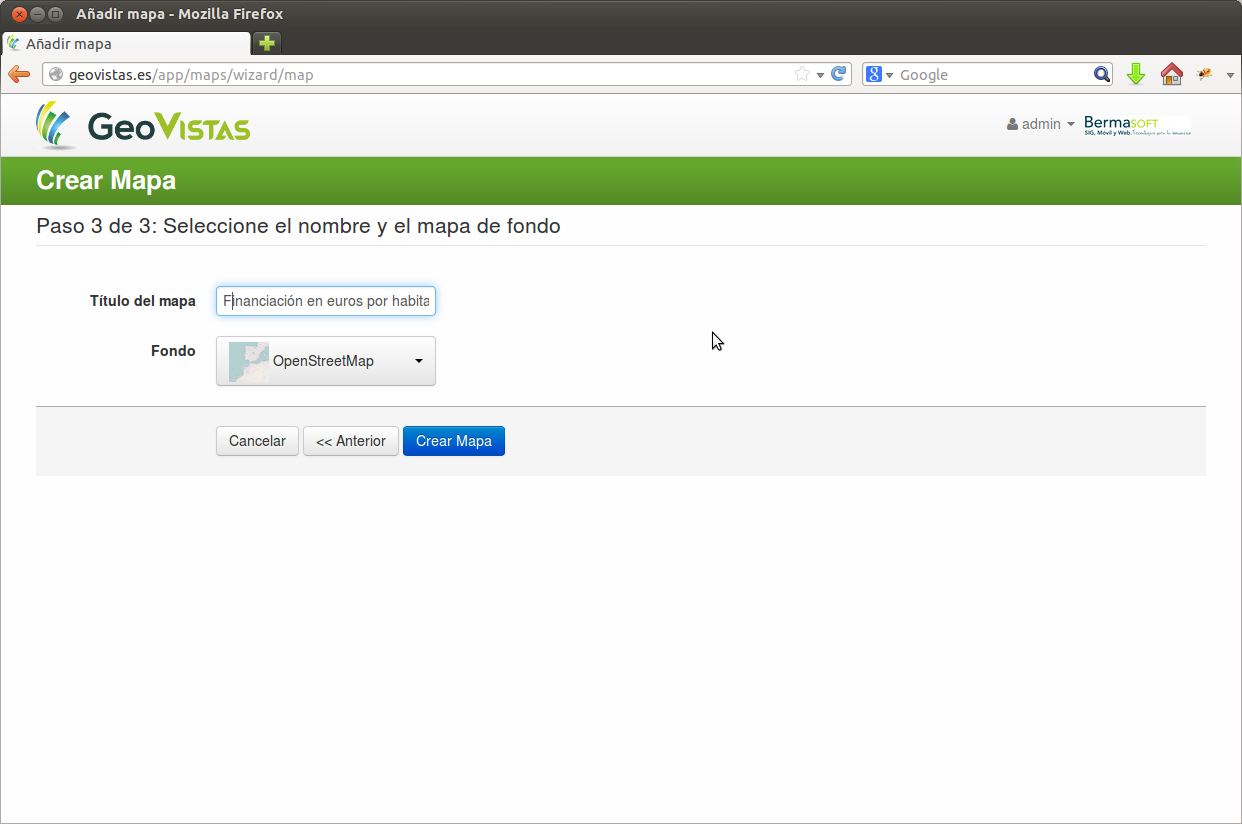Click the search magnifier icon in Google box
The height and width of the screenshot is (824, 1242).
point(1101,74)
